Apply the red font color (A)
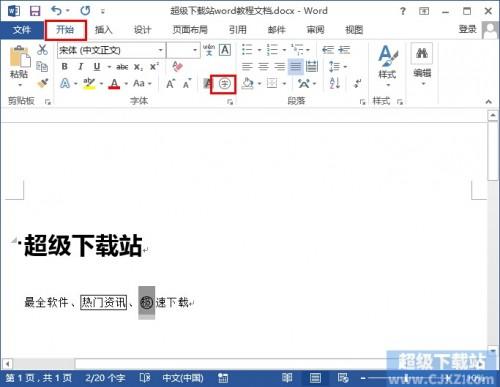 [x=114, y=83]
